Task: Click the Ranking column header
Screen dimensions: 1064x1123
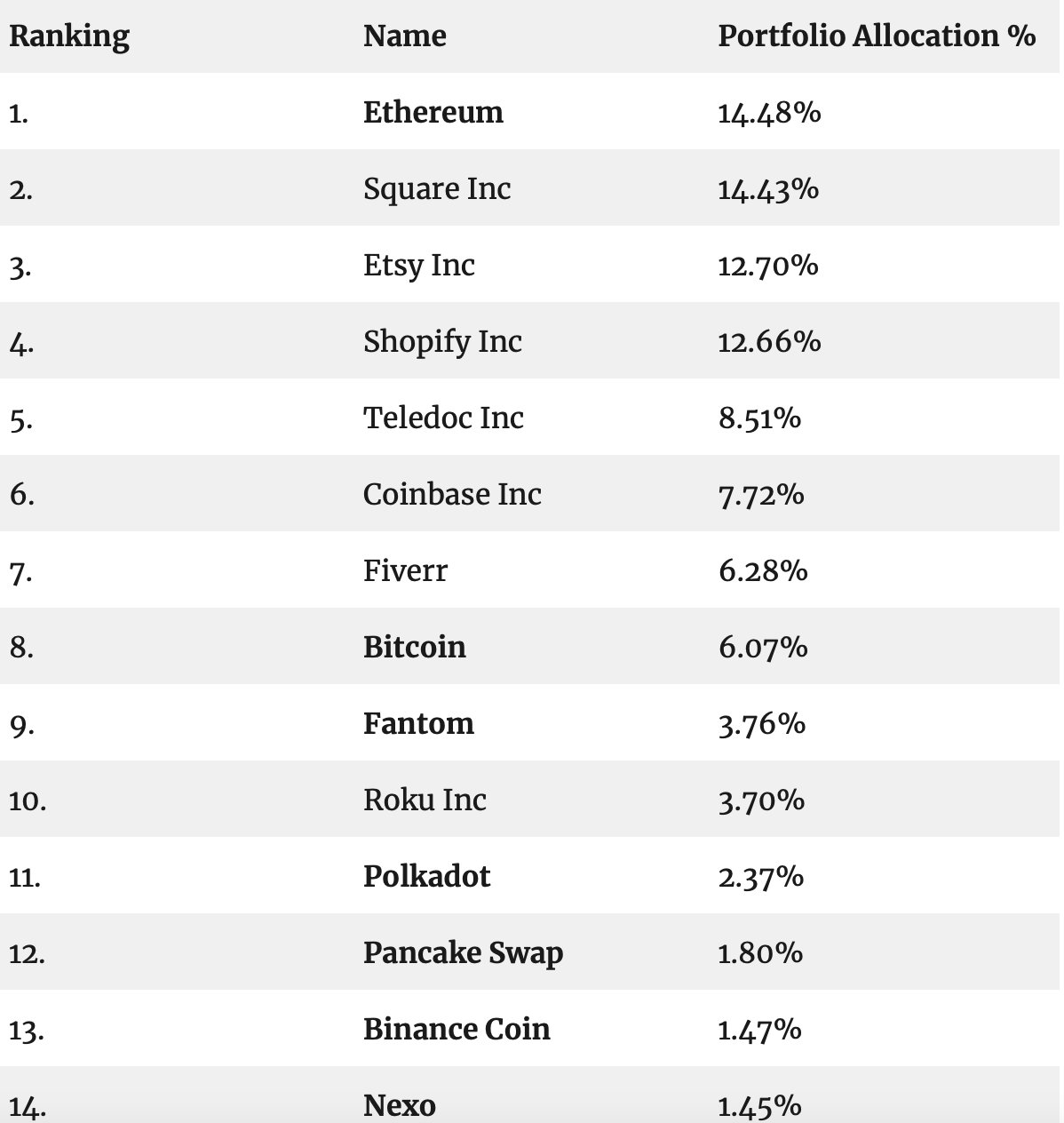Action: click(69, 36)
